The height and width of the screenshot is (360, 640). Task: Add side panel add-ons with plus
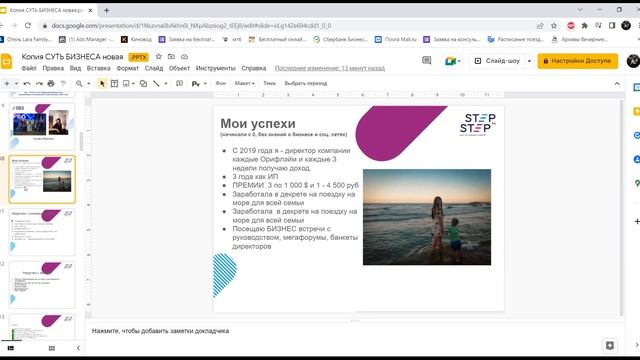[x=636, y=221]
